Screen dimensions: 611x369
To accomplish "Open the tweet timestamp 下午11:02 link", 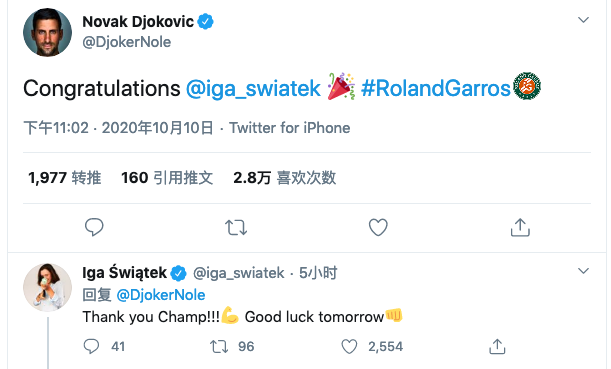I will 56,128.
